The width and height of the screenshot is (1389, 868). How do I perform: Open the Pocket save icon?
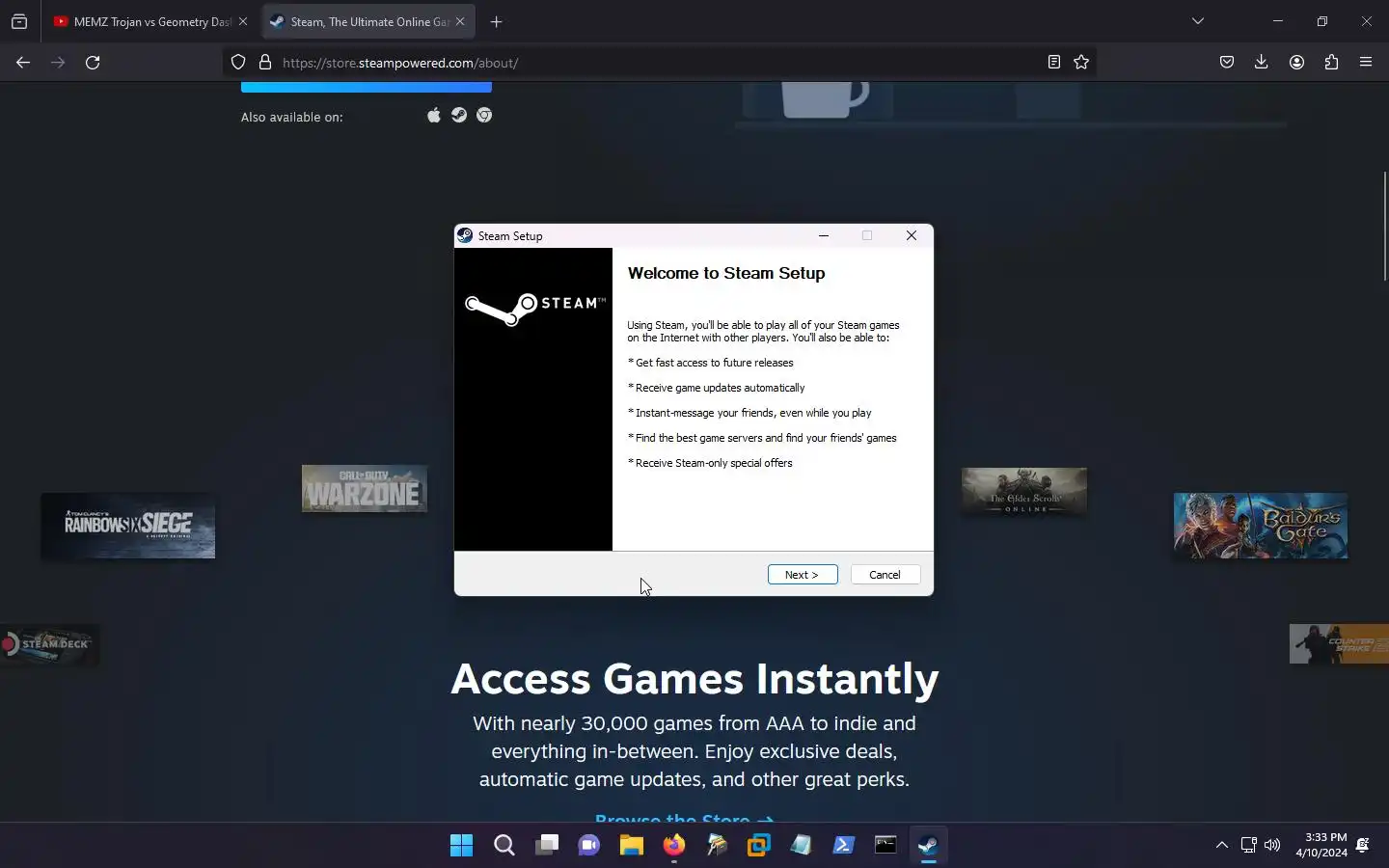click(1227, 63)
